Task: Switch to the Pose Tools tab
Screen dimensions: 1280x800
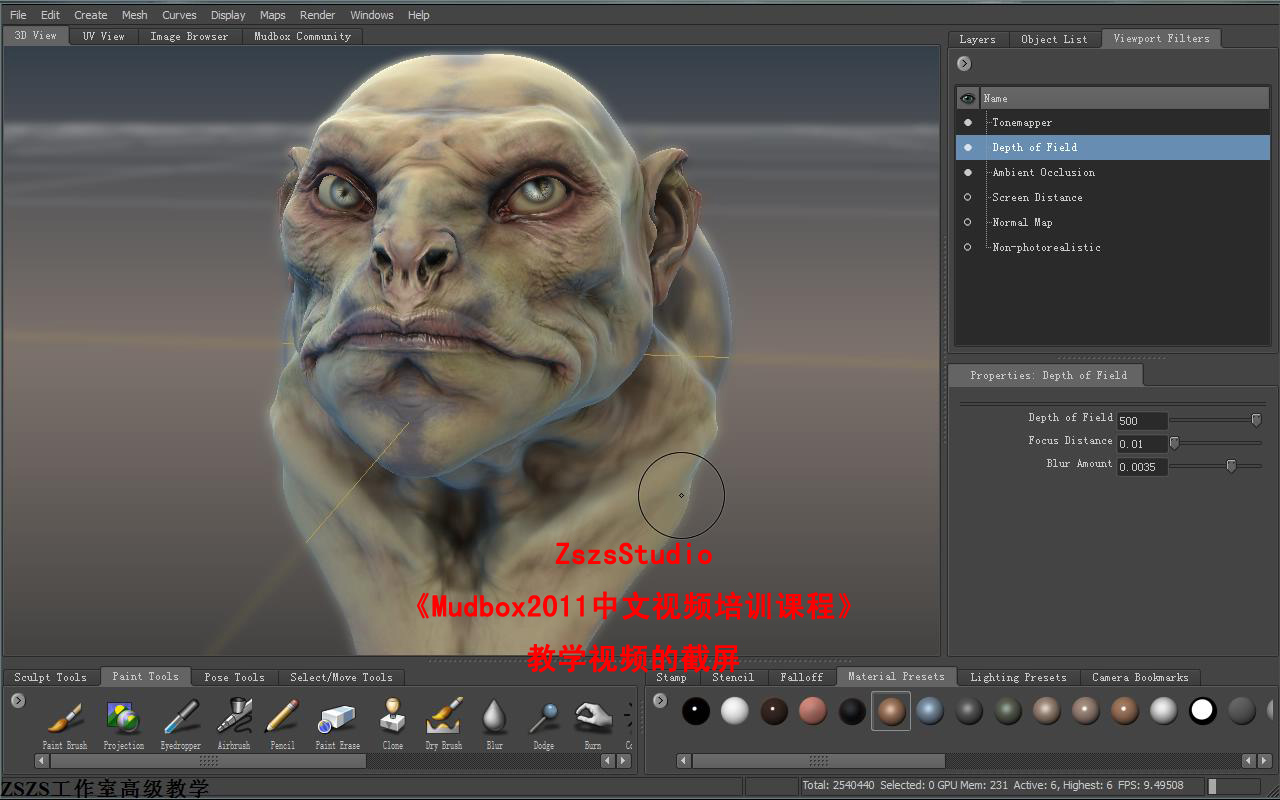Action: pyautogui.click(x=234, y=677)
